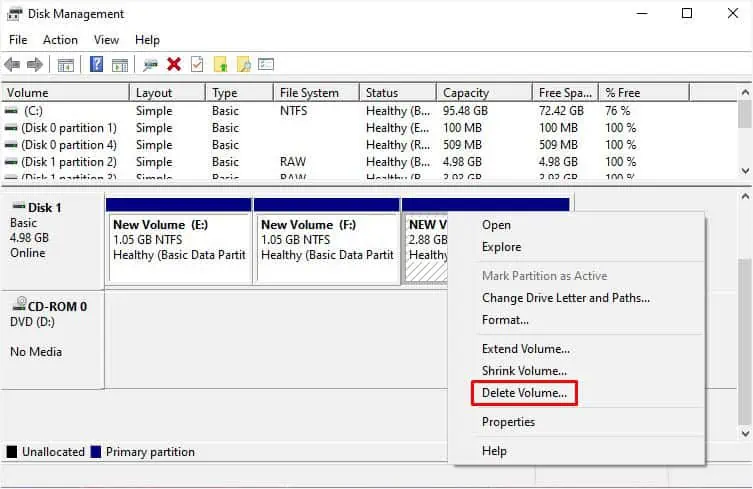
Task: Click the Forward arrow toolbar icon
Action: pyautogui.click(x=35, y=64)
